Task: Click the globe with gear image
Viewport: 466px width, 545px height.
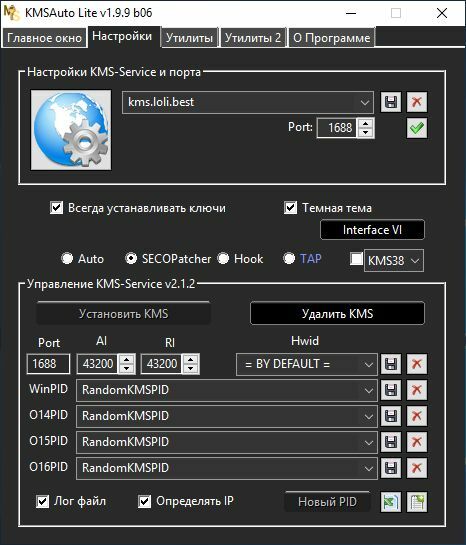Action: point(71,130)
